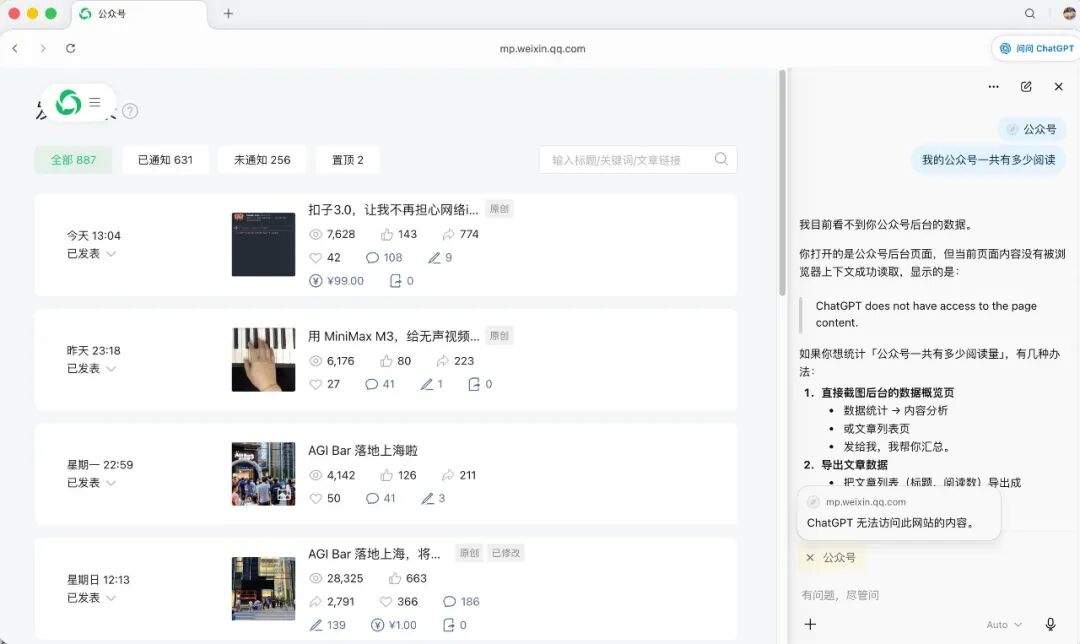This screenshot has height=644, width=1080.
Task: Expand 已发表 dropdown for 星期一 22:59 article
Action: (91, 483)
